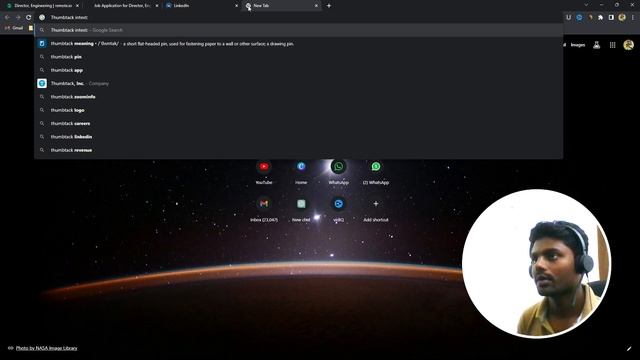Click the customize page pencil icon
The height and width of the screenshot is (360, 640).
(629, 349)
